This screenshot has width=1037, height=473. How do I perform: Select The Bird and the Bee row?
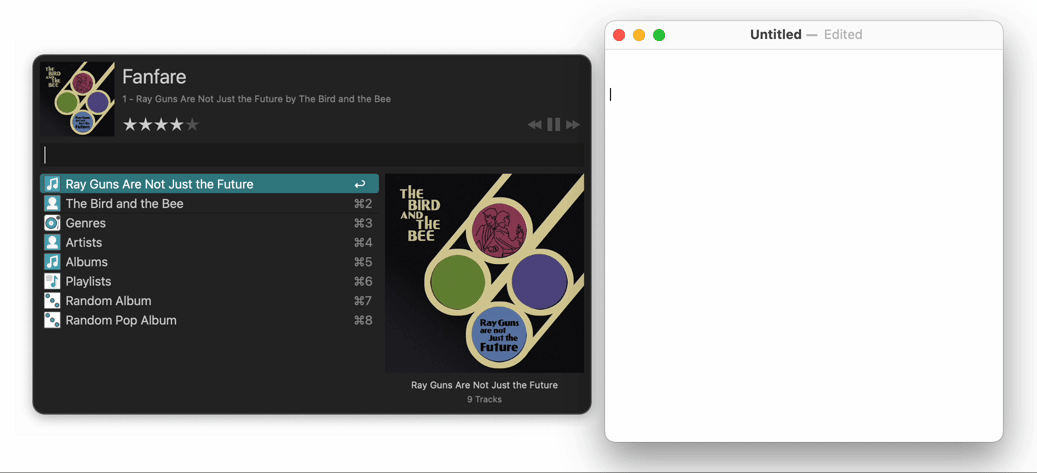pyautogui.click(x=210, y=203)
